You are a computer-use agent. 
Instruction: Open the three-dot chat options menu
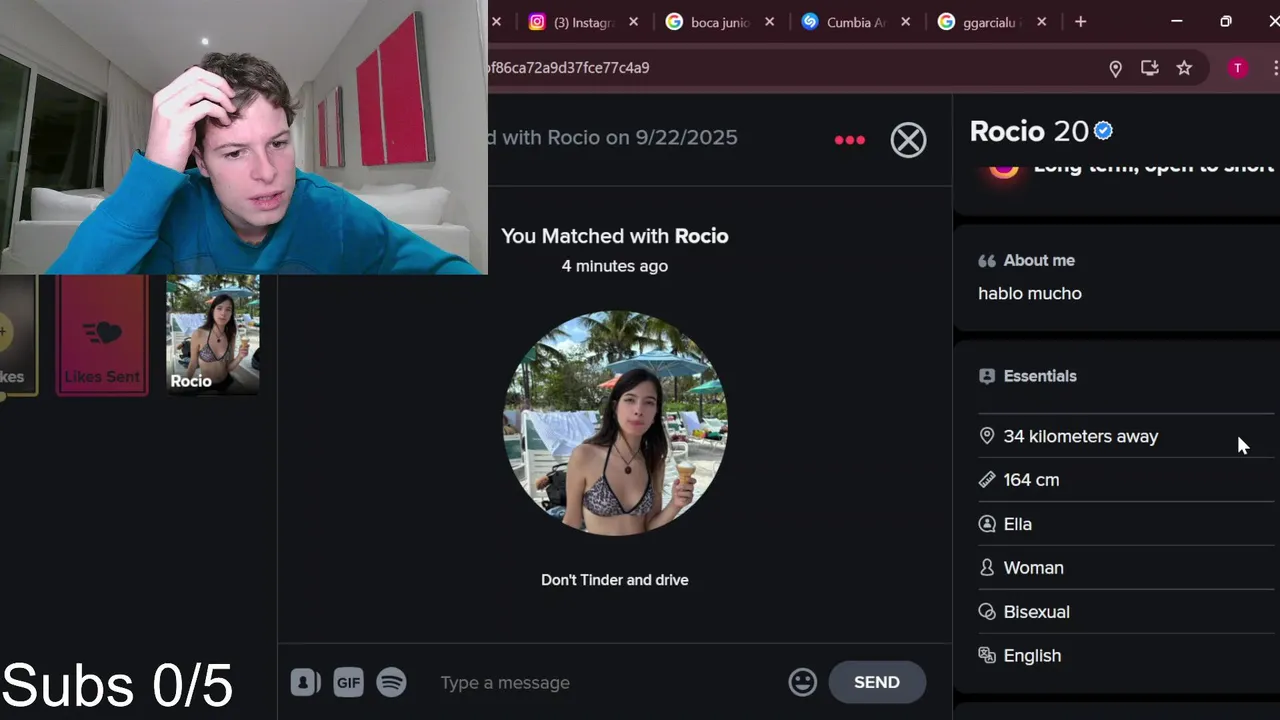click(849, 140)
